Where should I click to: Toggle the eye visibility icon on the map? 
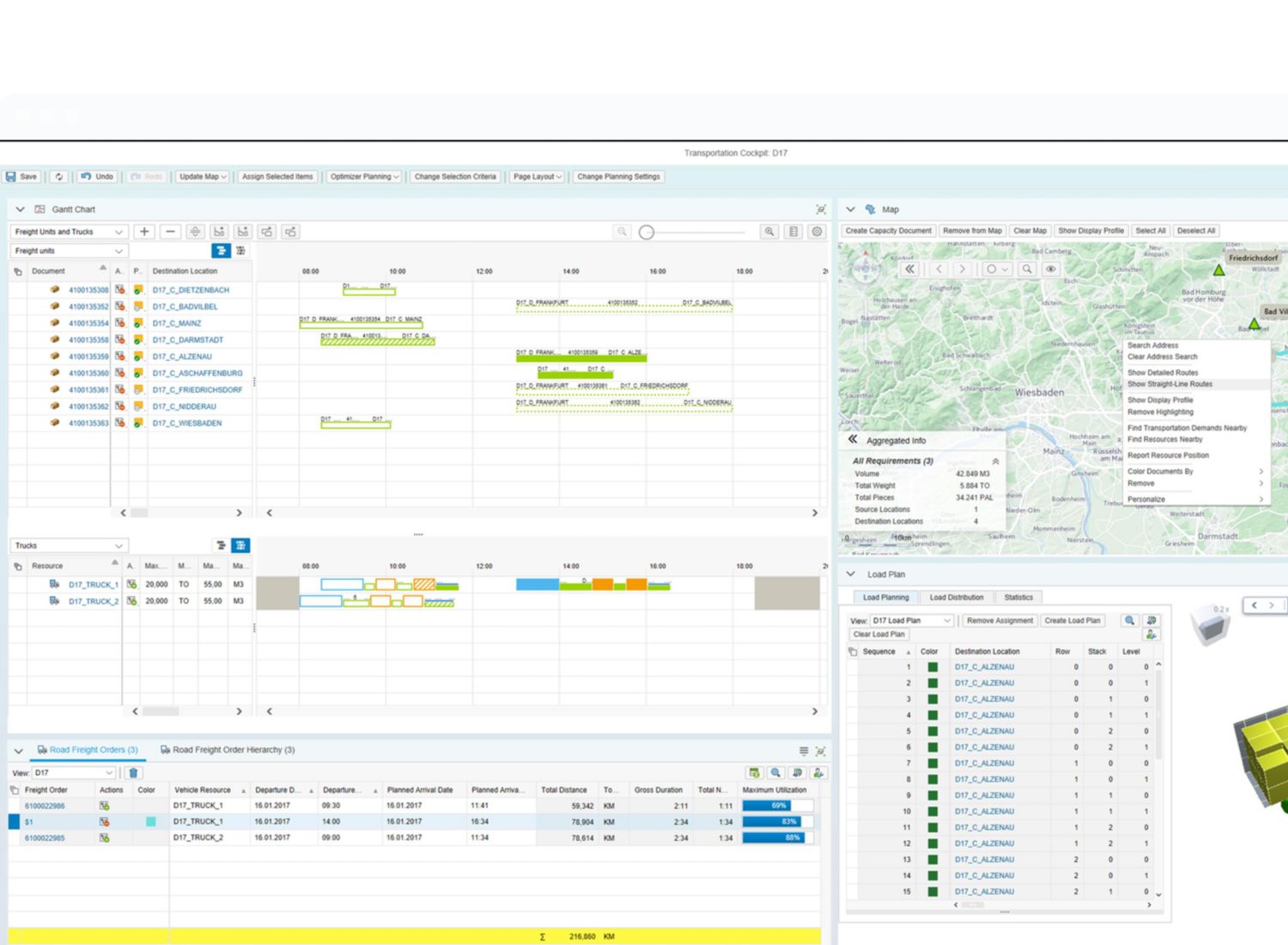(x=1050, y=269)
